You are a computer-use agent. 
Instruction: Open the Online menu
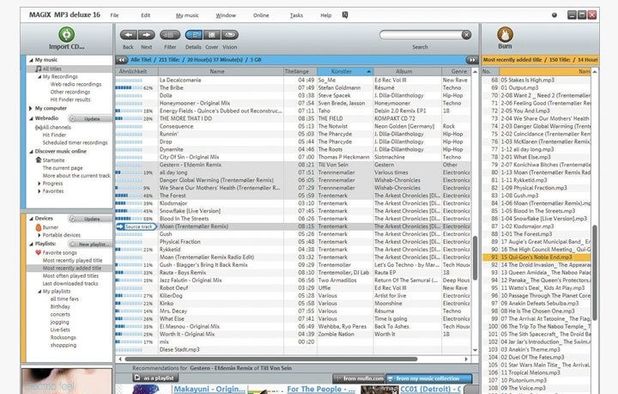pyautogui.click(x=261, y=15)
